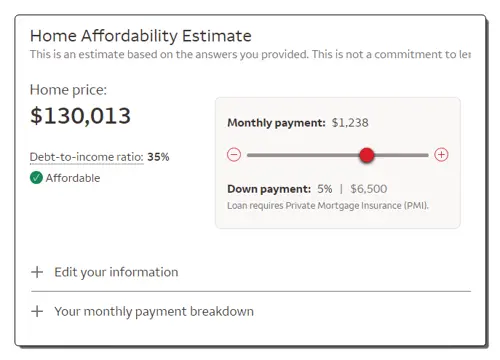Click the $6,500 down payment amount
Viewport: 500px width, 360px height.
coord(369,189)
